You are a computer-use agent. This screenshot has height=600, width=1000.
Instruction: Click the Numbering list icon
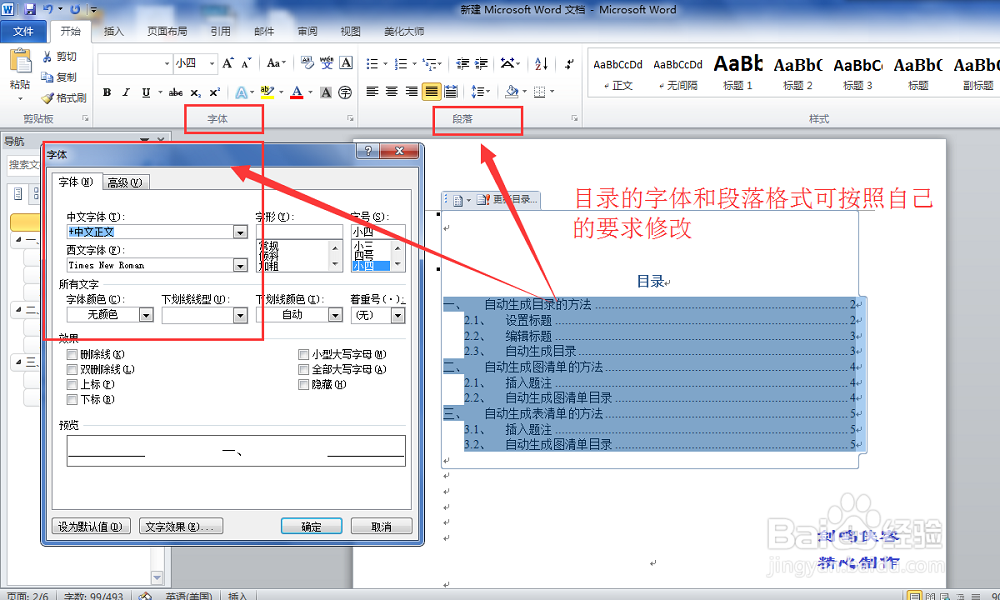[401, 63]
